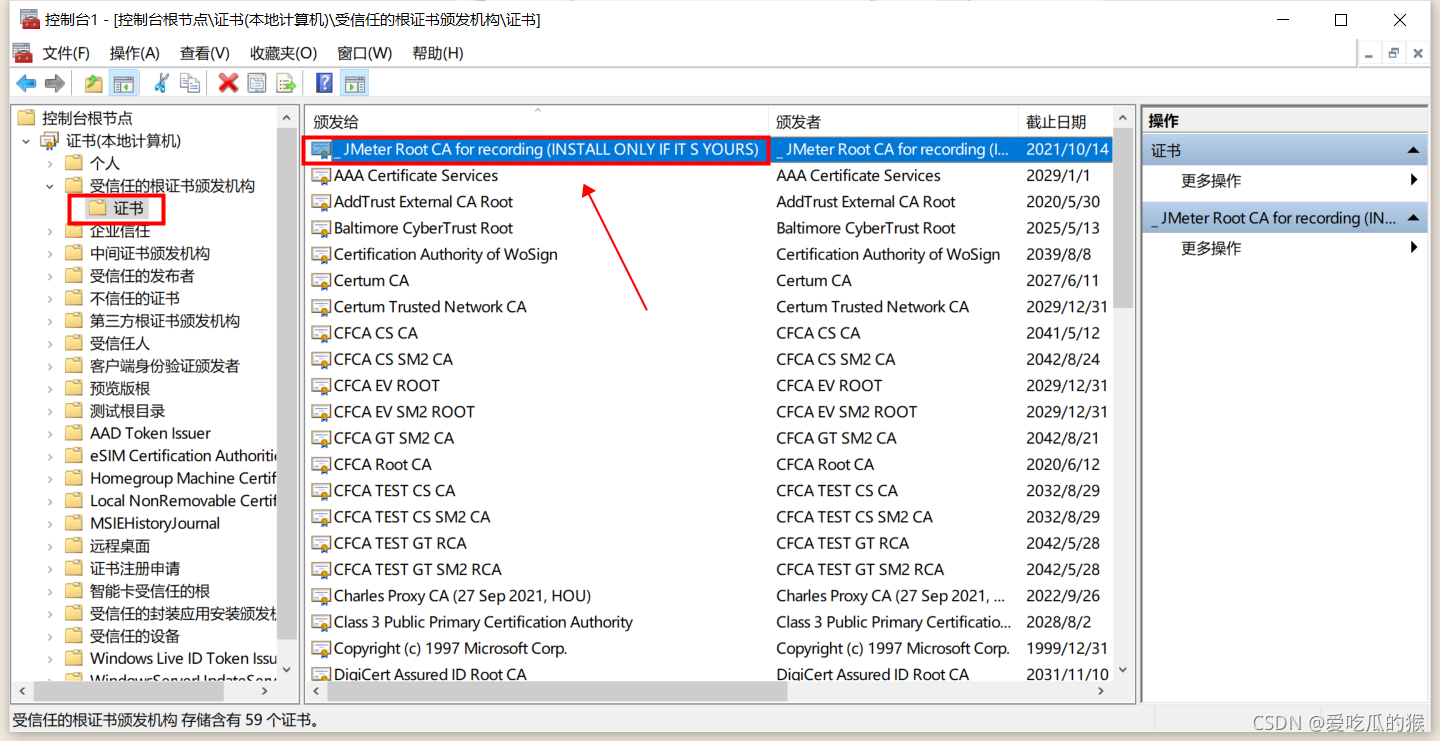This screenshot has width=1440, height=741.
Task: Click the certificate icon for CFCA EV ROOT
Action: [321, 386]
